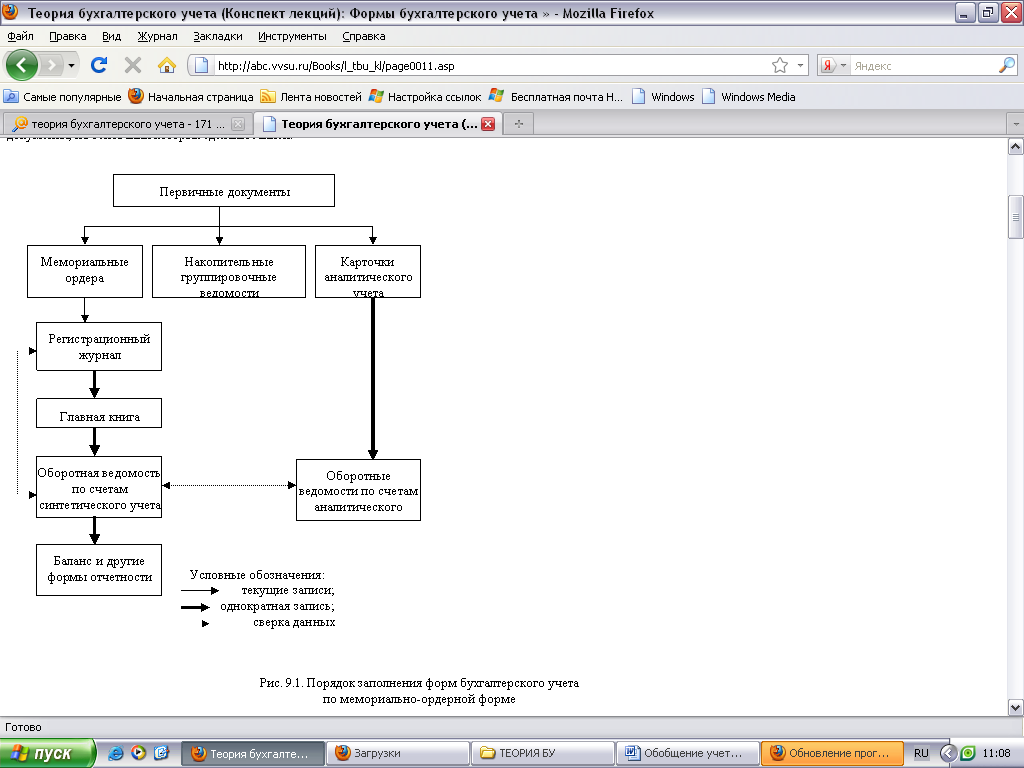Image resolution: width=1024 pixels, height=768 pixels.
Task: Open the пуск Start button
Action: (47, 753)
